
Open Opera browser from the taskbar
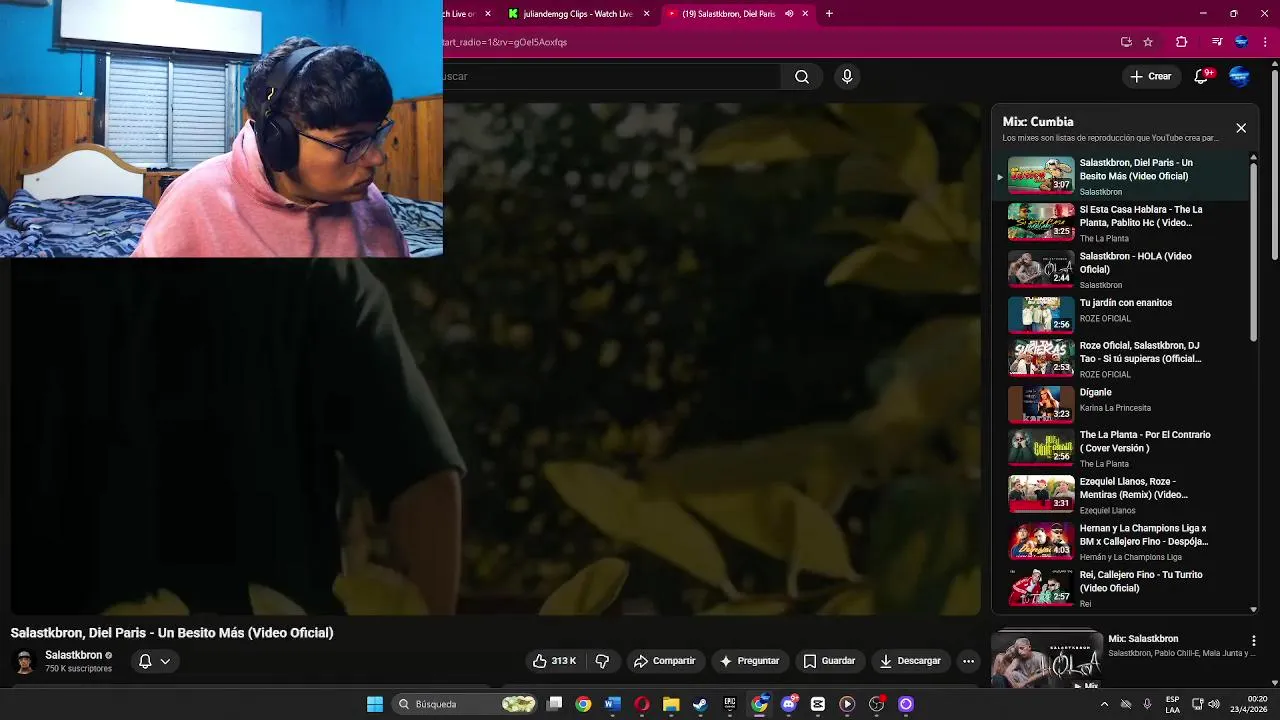(642, 704)
